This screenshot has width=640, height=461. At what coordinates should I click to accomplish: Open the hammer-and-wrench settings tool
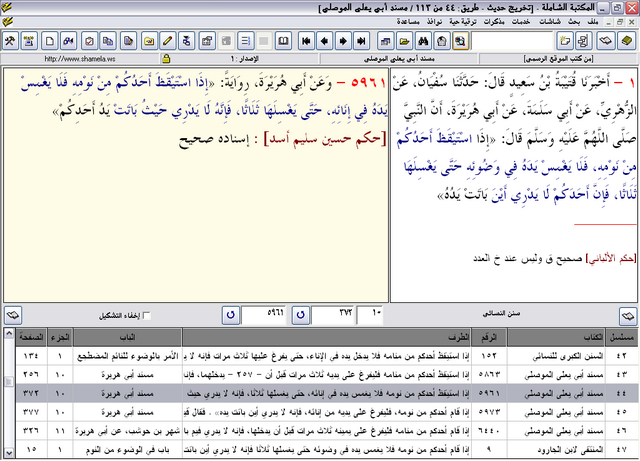click(x=10, y=41)
